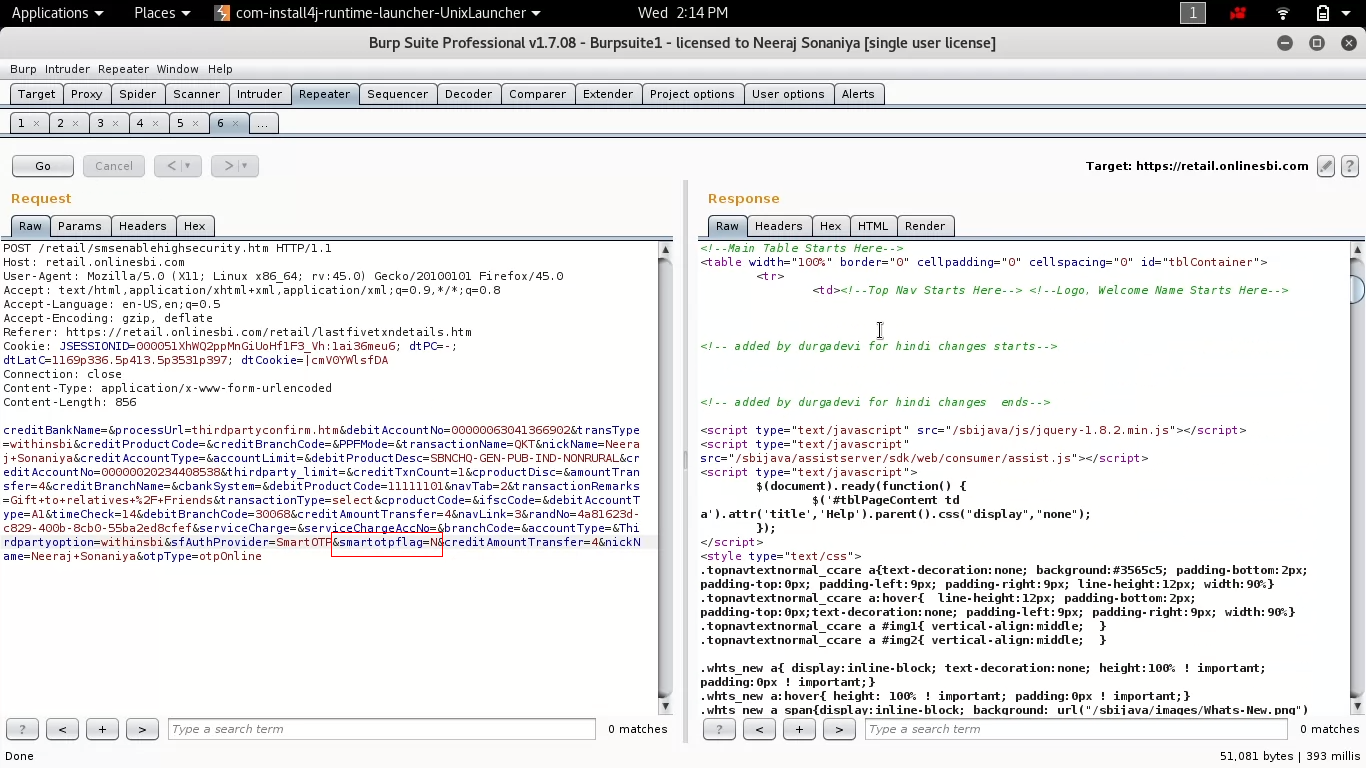Switch to the Intruder tool tab
The height and width of the screenshot is (768, 1366).
[259, 94]
